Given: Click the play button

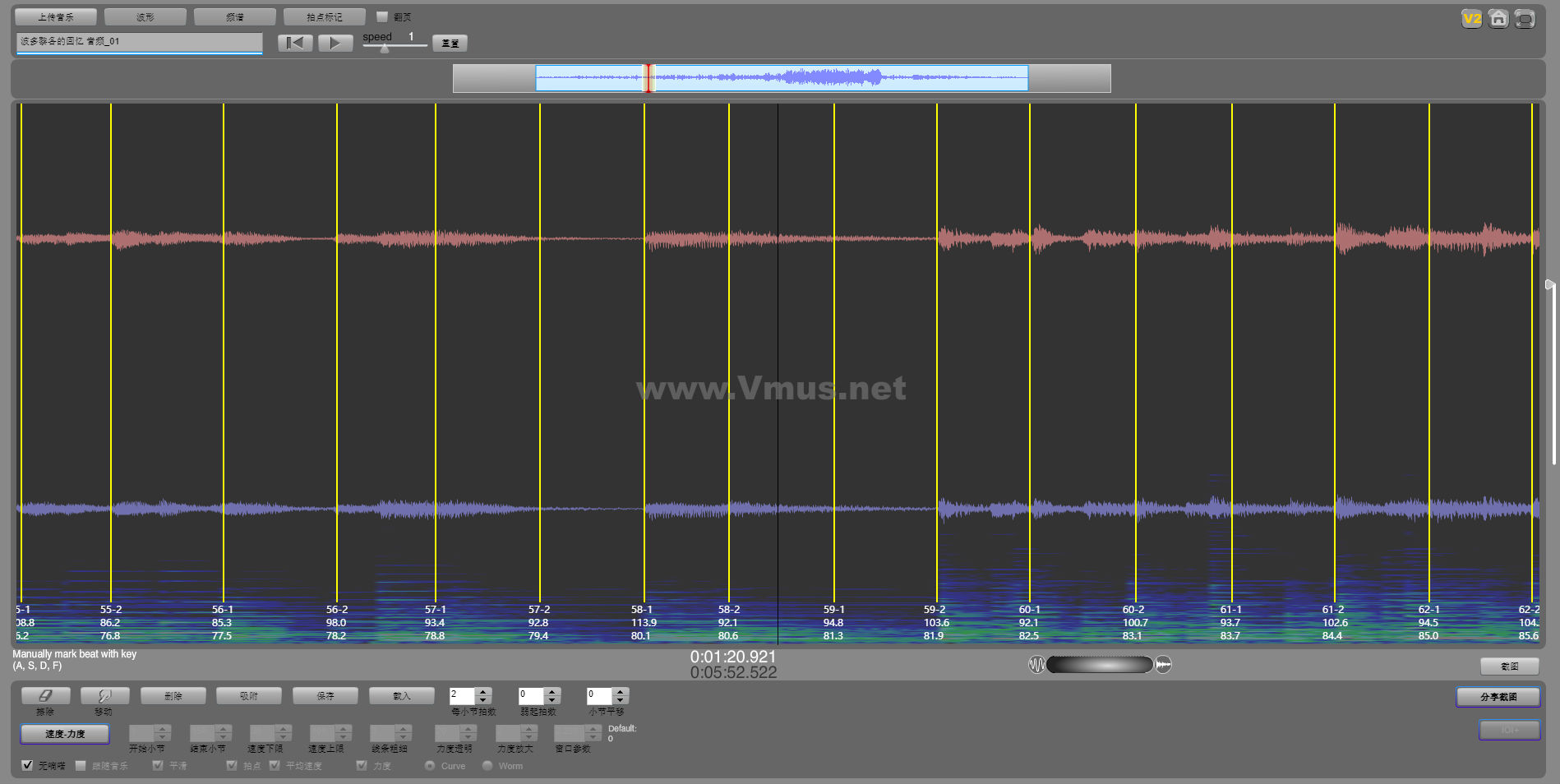Looking at the screenshot, I should (x=335, y=43).
